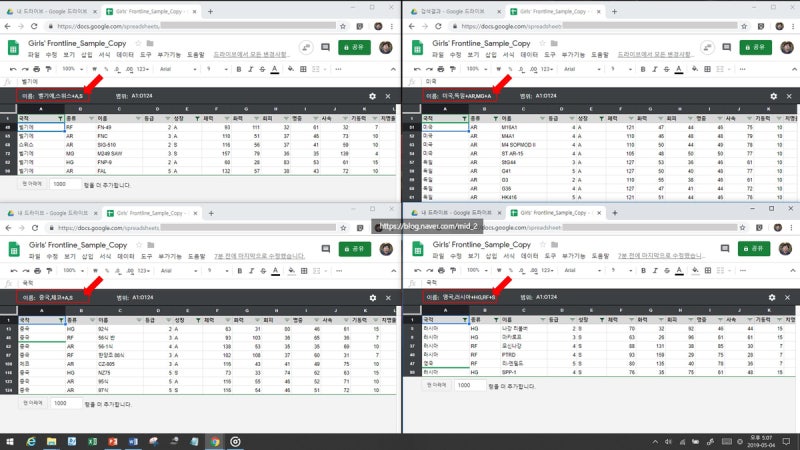Undo in the 영국,러시아+HG,RF+S window
This screenshot has width=800, height=450.
(418, 270)
